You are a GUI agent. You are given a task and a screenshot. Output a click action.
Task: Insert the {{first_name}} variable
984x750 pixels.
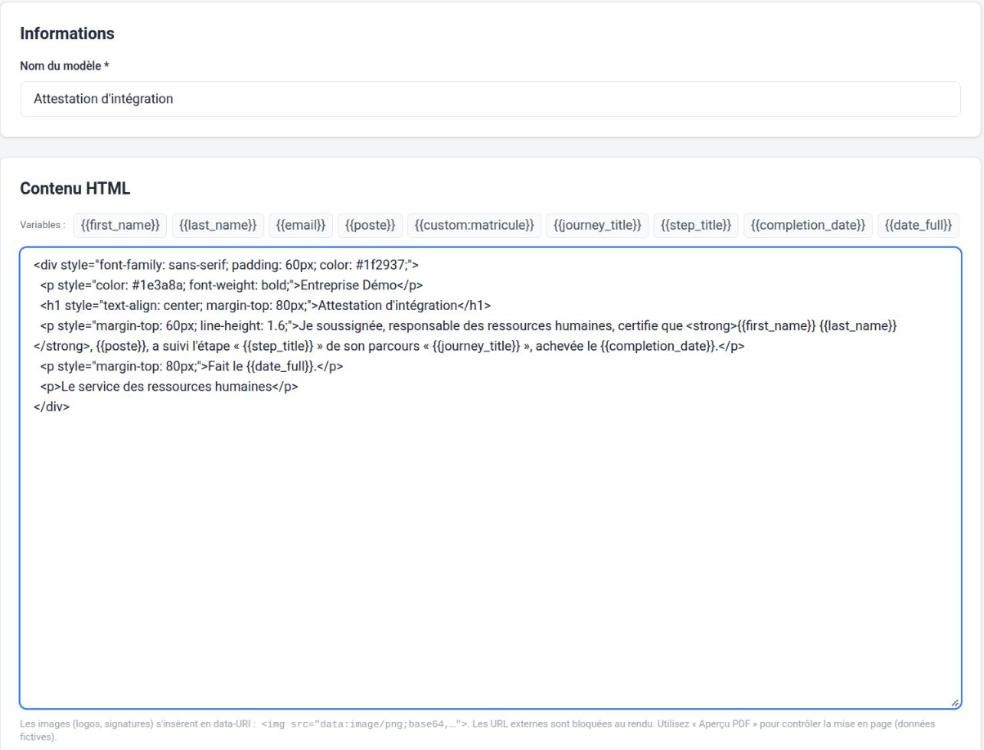(120, 225)
